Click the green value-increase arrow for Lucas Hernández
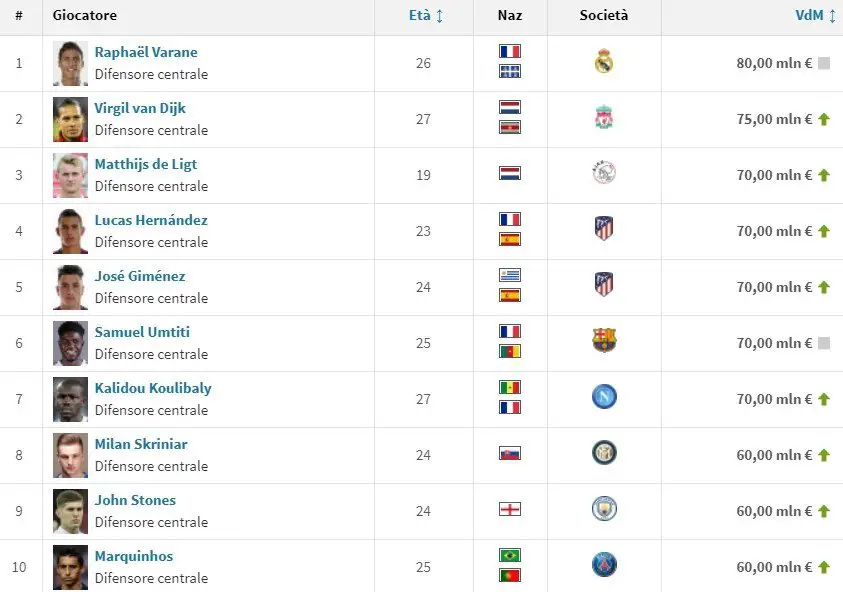 [x=824, y=231]
